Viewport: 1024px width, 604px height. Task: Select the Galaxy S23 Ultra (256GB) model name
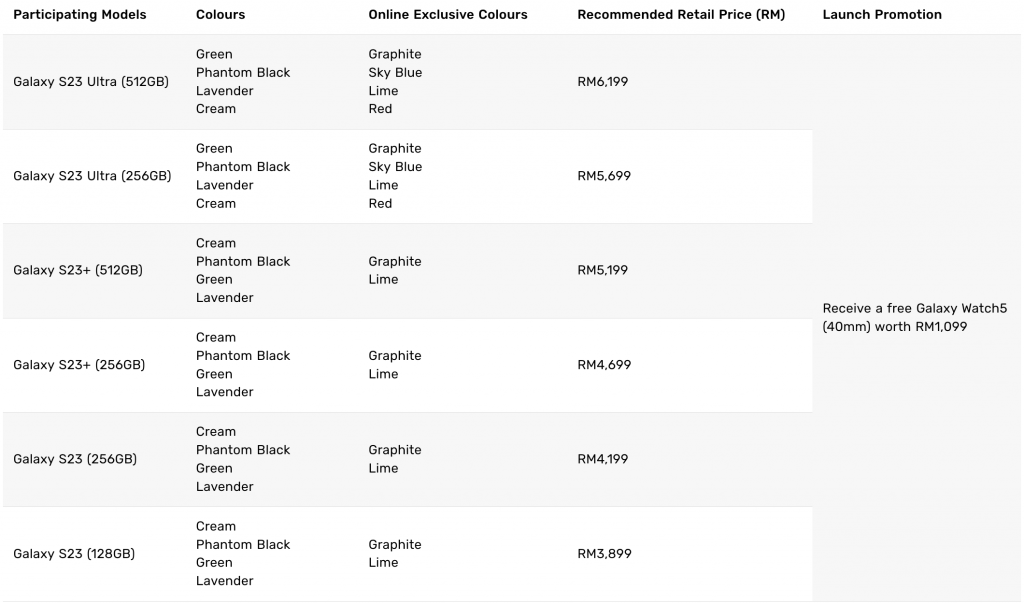tap(92, 176)
